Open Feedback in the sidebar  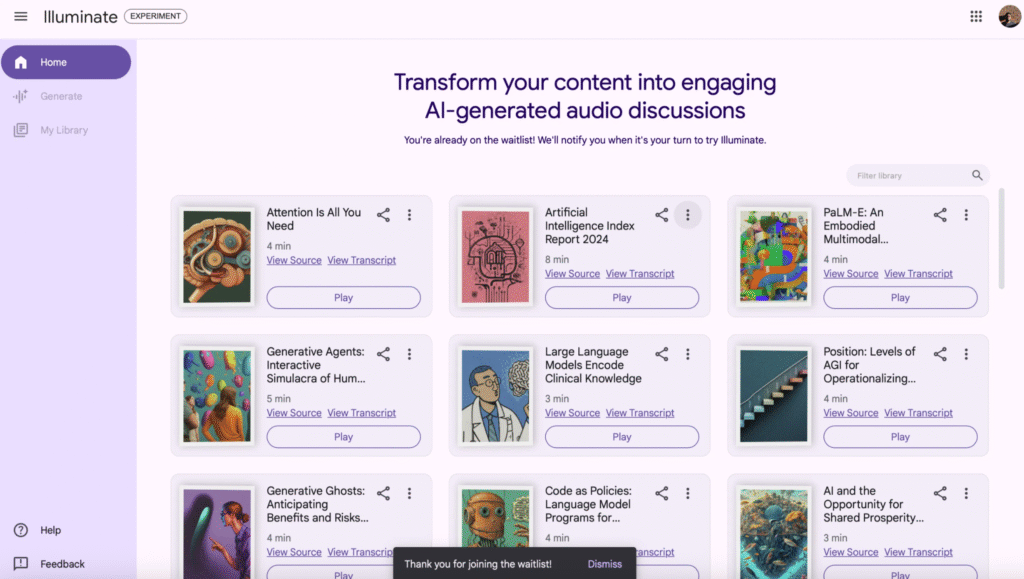[50, 564]
